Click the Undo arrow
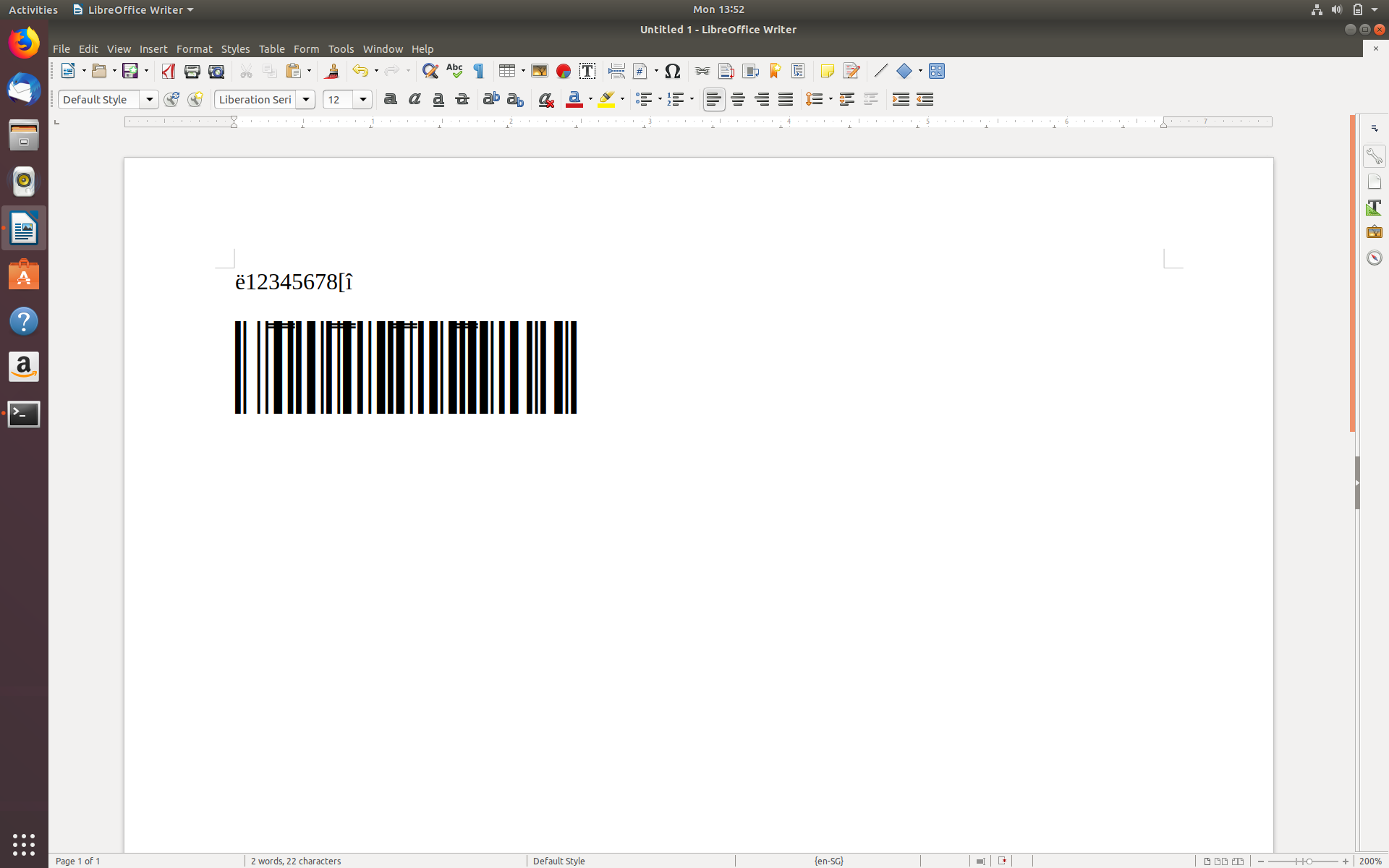 pyautogui.click(x=360, y=71)
